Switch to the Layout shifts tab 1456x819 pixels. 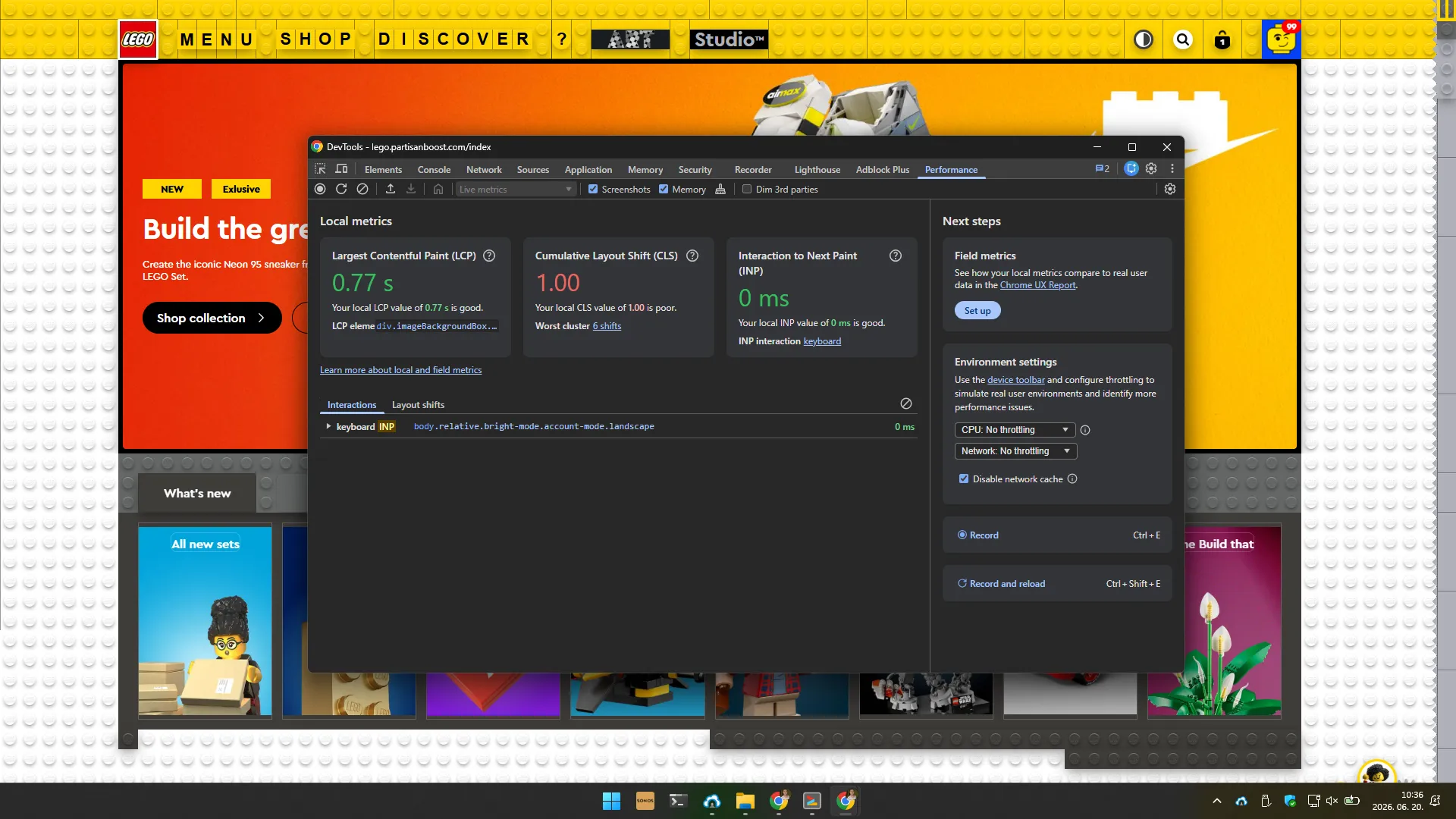pyautogui.click(x=418, y=404)
